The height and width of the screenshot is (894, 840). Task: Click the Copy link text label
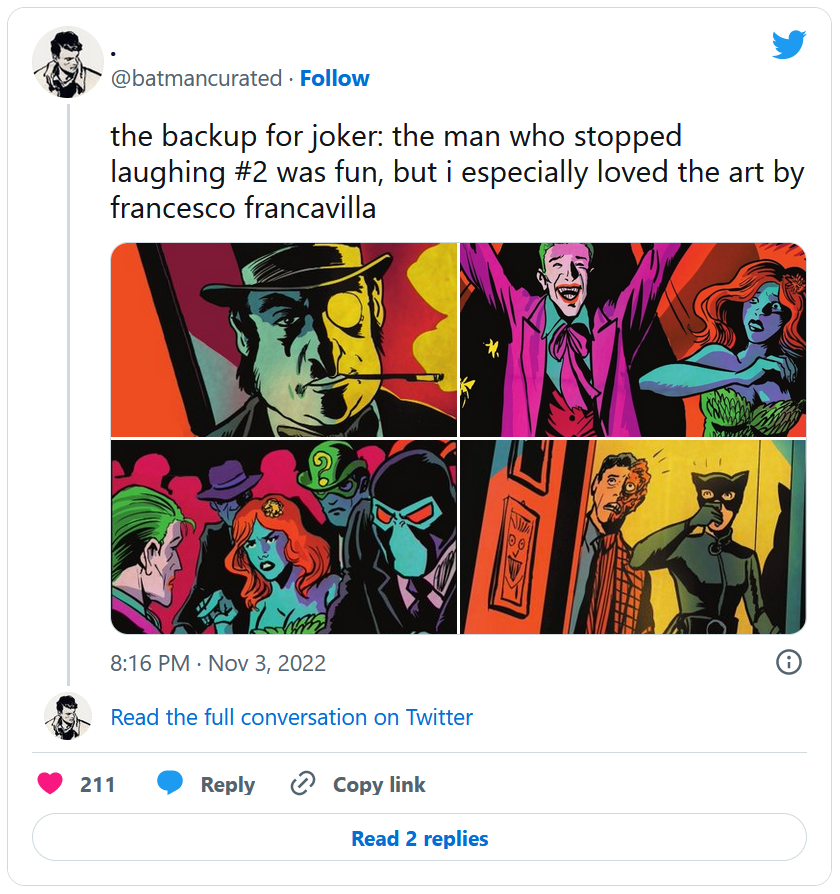click(379, 785)
